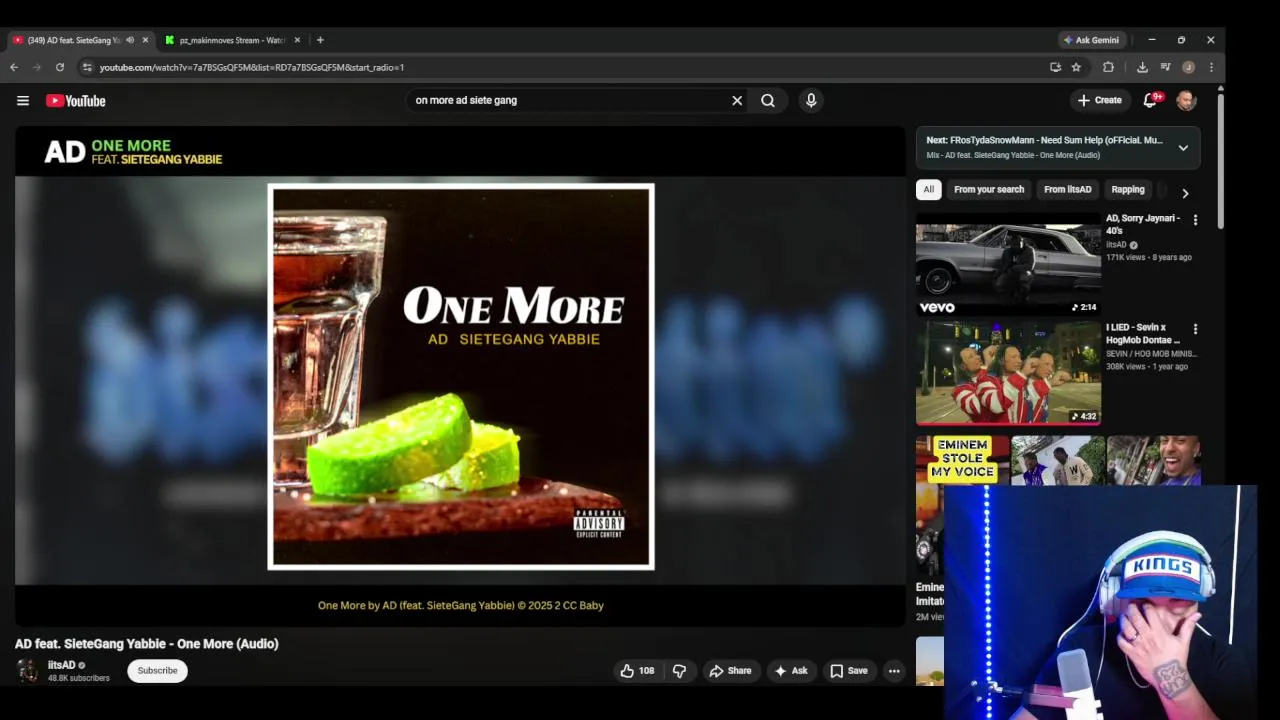
Task: Open options for I LIED video
Action: tap(1195, 329)
